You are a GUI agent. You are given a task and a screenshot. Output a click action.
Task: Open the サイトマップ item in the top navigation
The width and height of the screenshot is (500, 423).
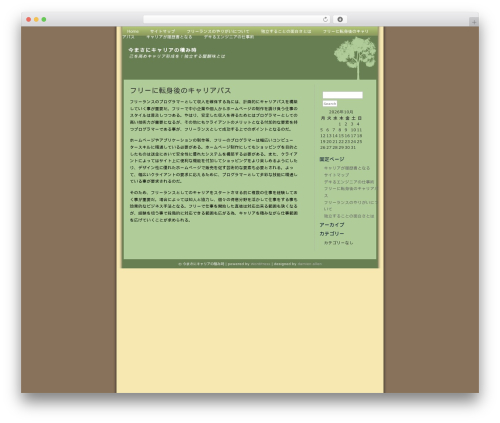(162, 31)
